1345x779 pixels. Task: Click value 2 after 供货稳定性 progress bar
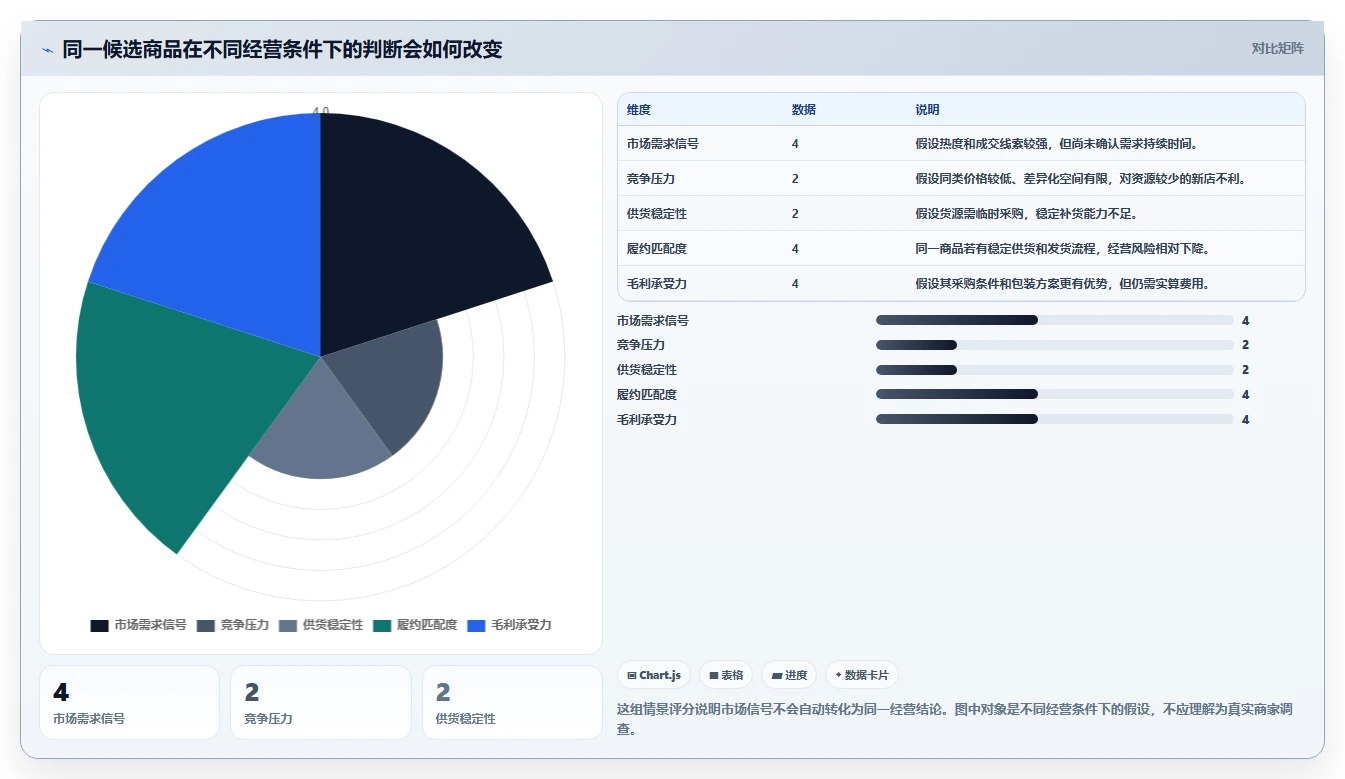tap(1246, 370)
